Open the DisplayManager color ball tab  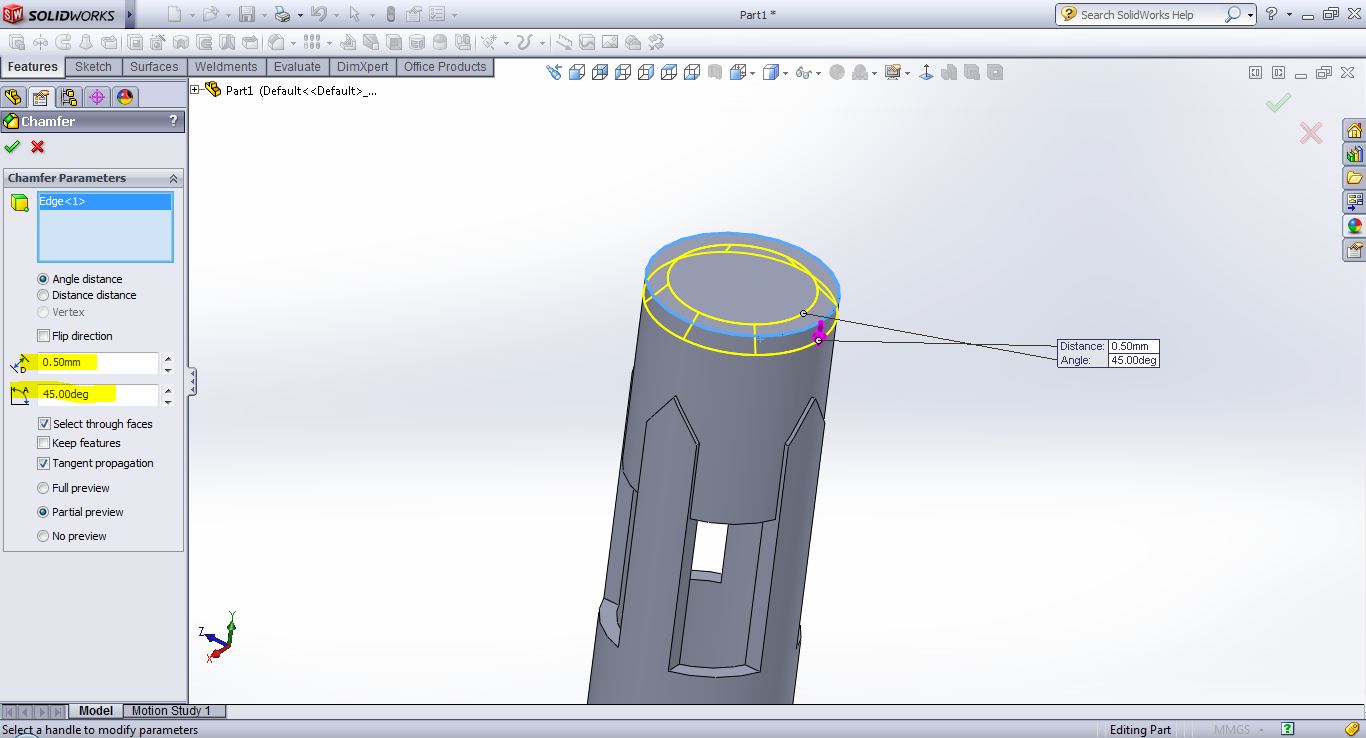[124, 97]
